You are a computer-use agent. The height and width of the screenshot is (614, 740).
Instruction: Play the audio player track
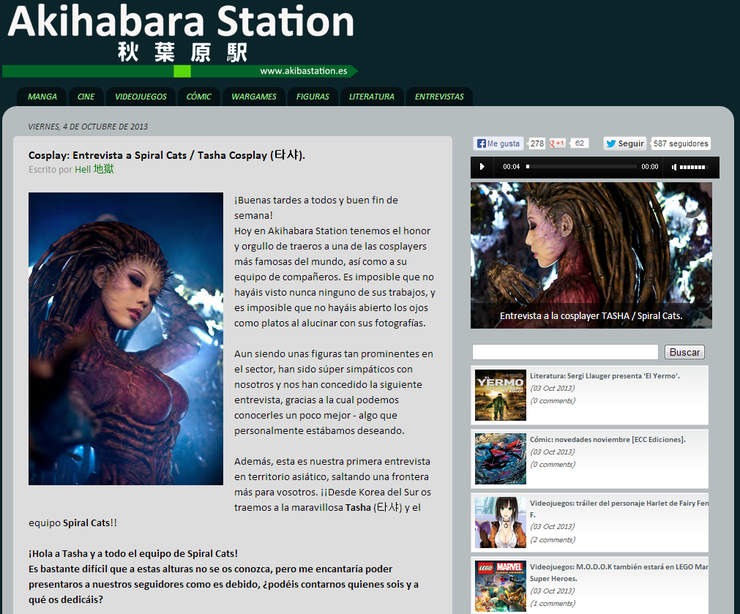click(482, 167)
